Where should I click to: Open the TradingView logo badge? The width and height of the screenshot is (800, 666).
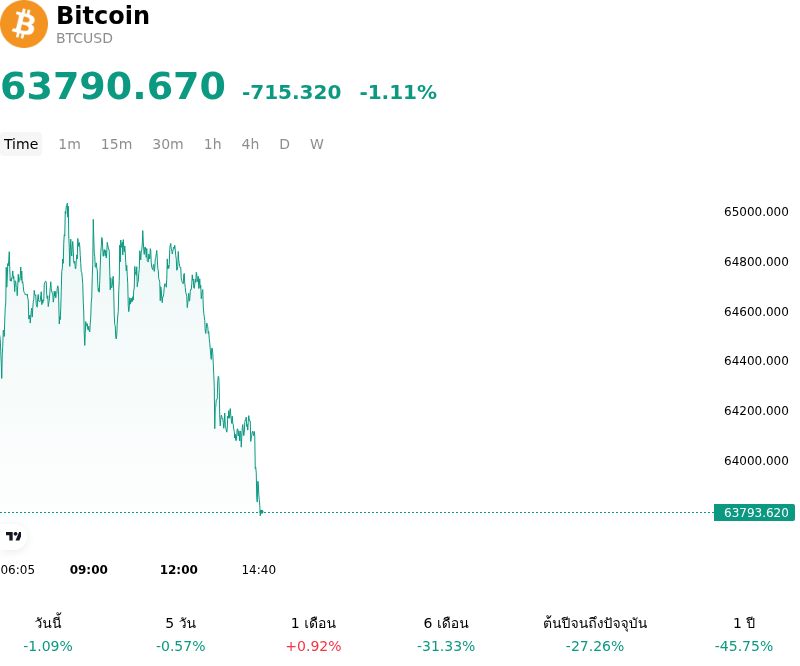13,536
